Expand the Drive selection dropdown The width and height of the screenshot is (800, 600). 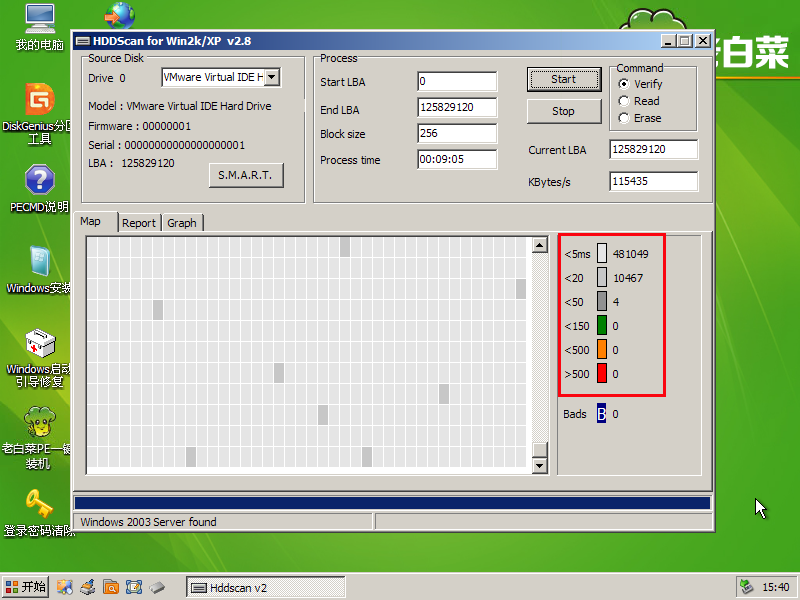[272, 77]
